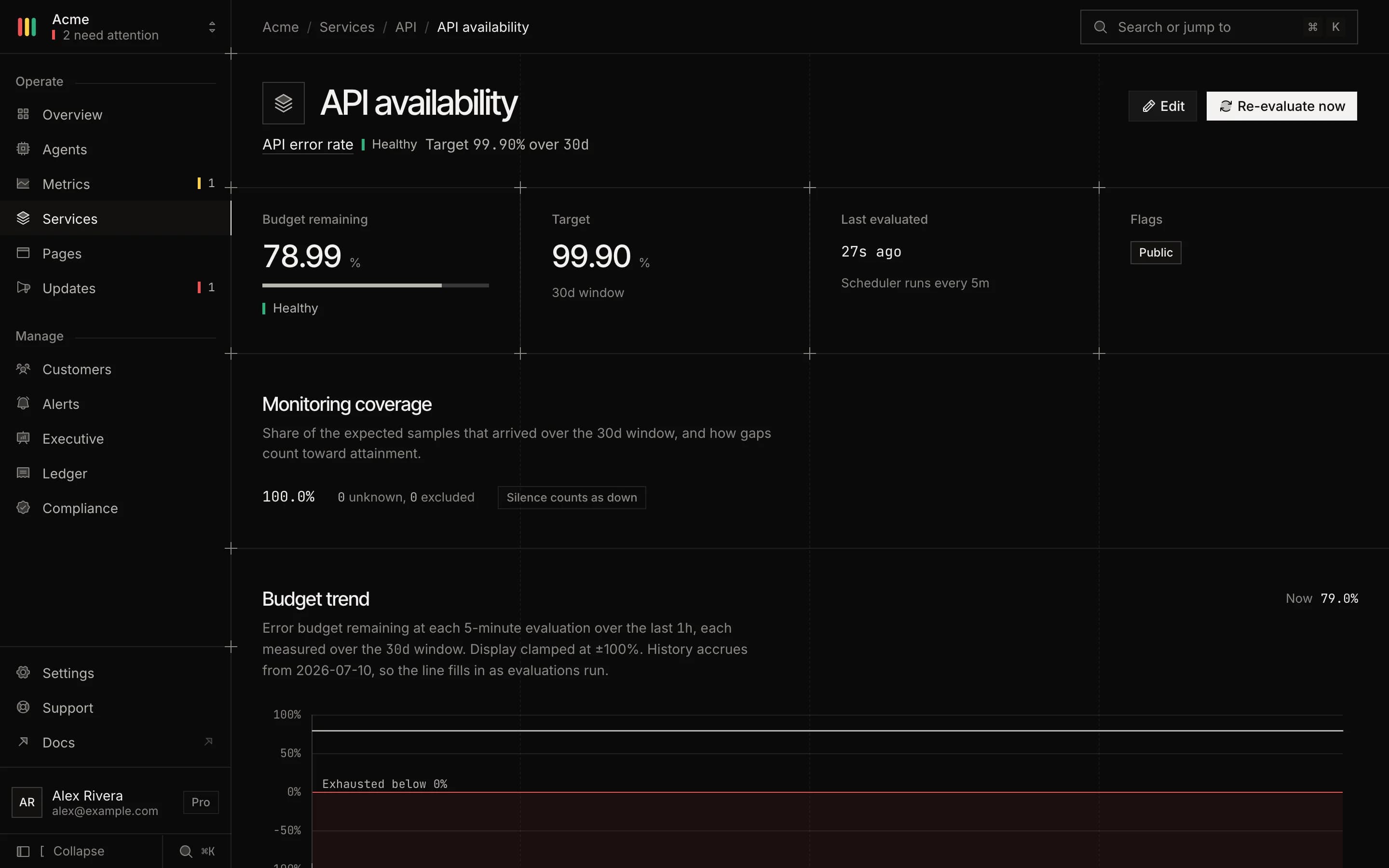Open Alex Rivera account profile
The height and width of the screenshot is (868, 1389).
115,802
